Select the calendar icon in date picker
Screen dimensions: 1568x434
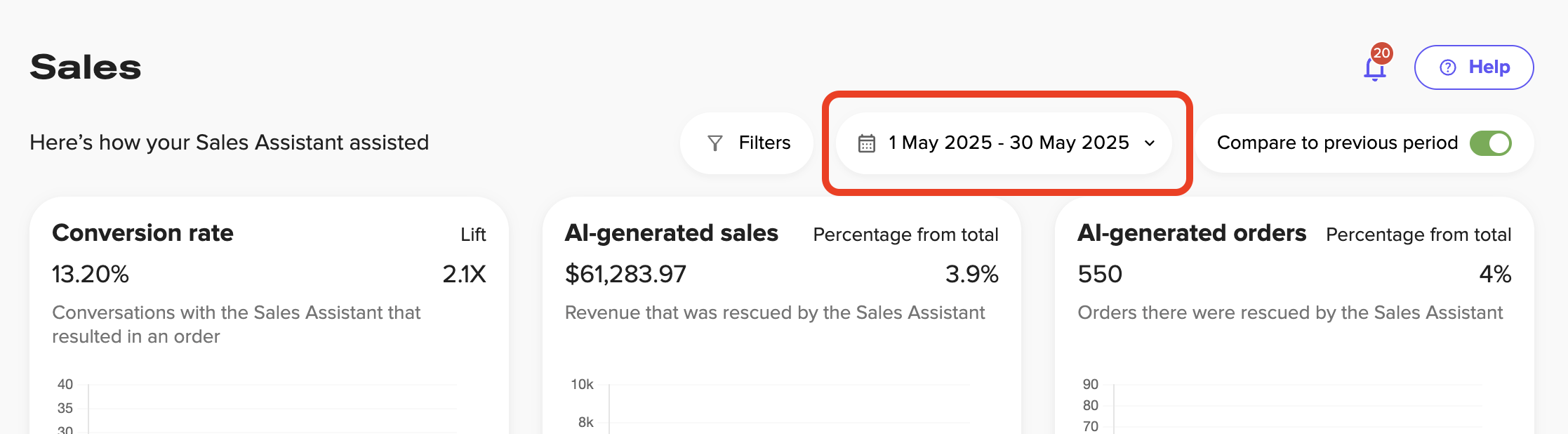click(868, 143)
